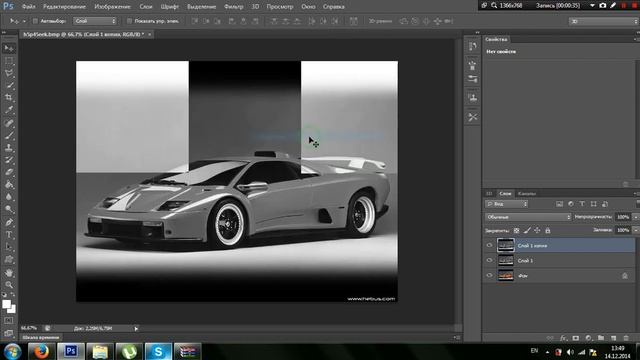Select the Brush tool
Screen dimensions: 640x360
pos(9,135)
